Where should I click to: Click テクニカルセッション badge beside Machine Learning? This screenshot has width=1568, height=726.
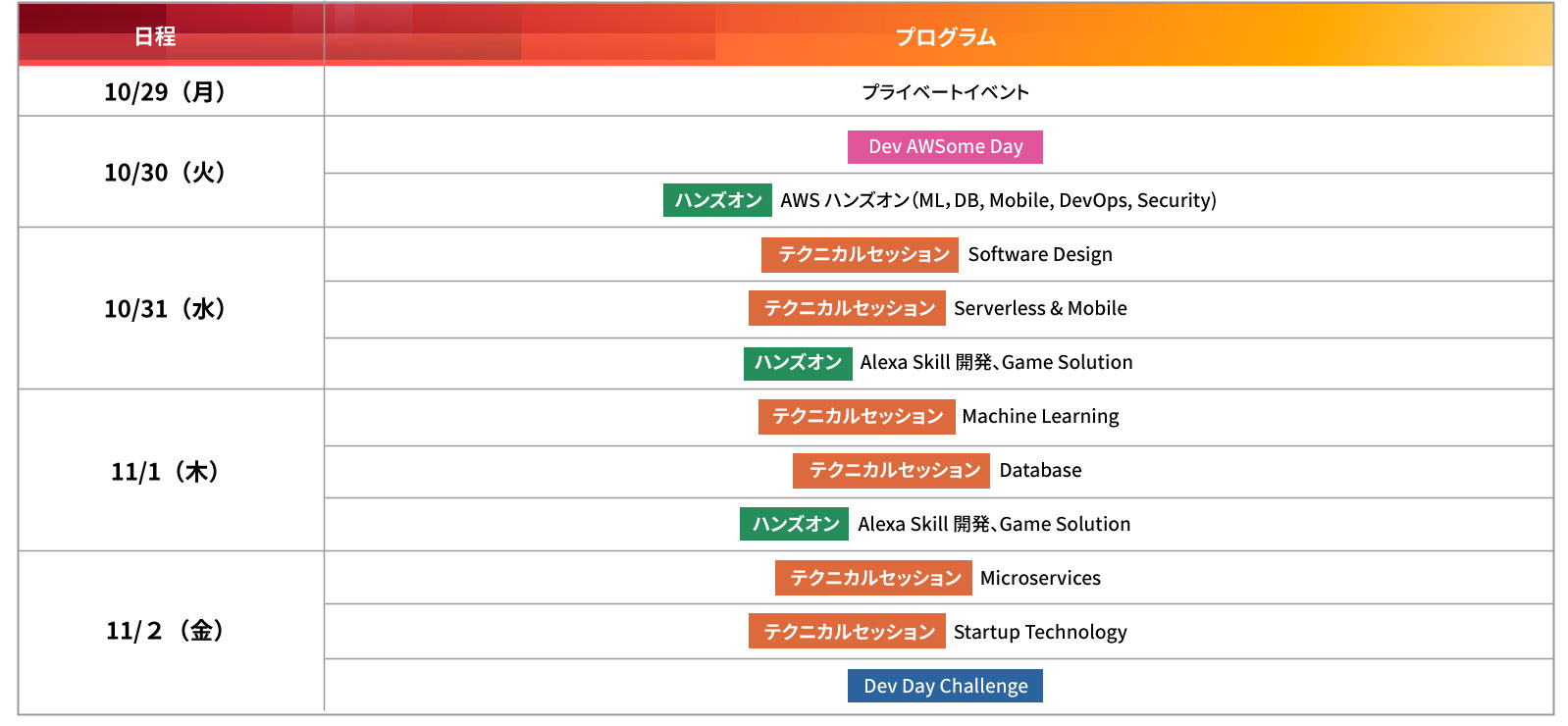857,416
